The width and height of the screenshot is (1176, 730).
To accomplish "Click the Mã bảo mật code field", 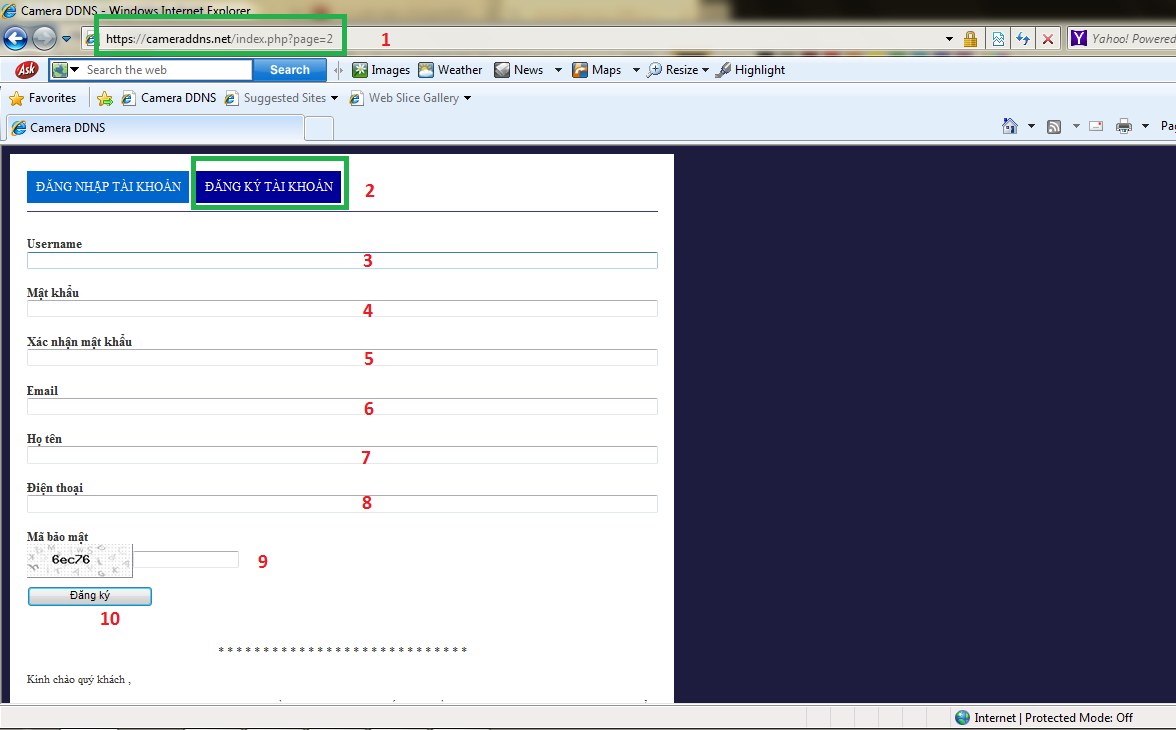I will coord(186,559).
